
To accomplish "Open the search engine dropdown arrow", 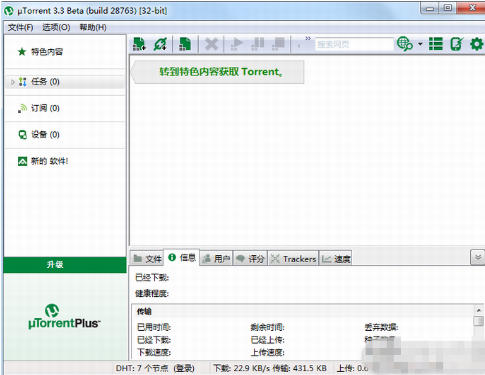I will pos(420,44).
